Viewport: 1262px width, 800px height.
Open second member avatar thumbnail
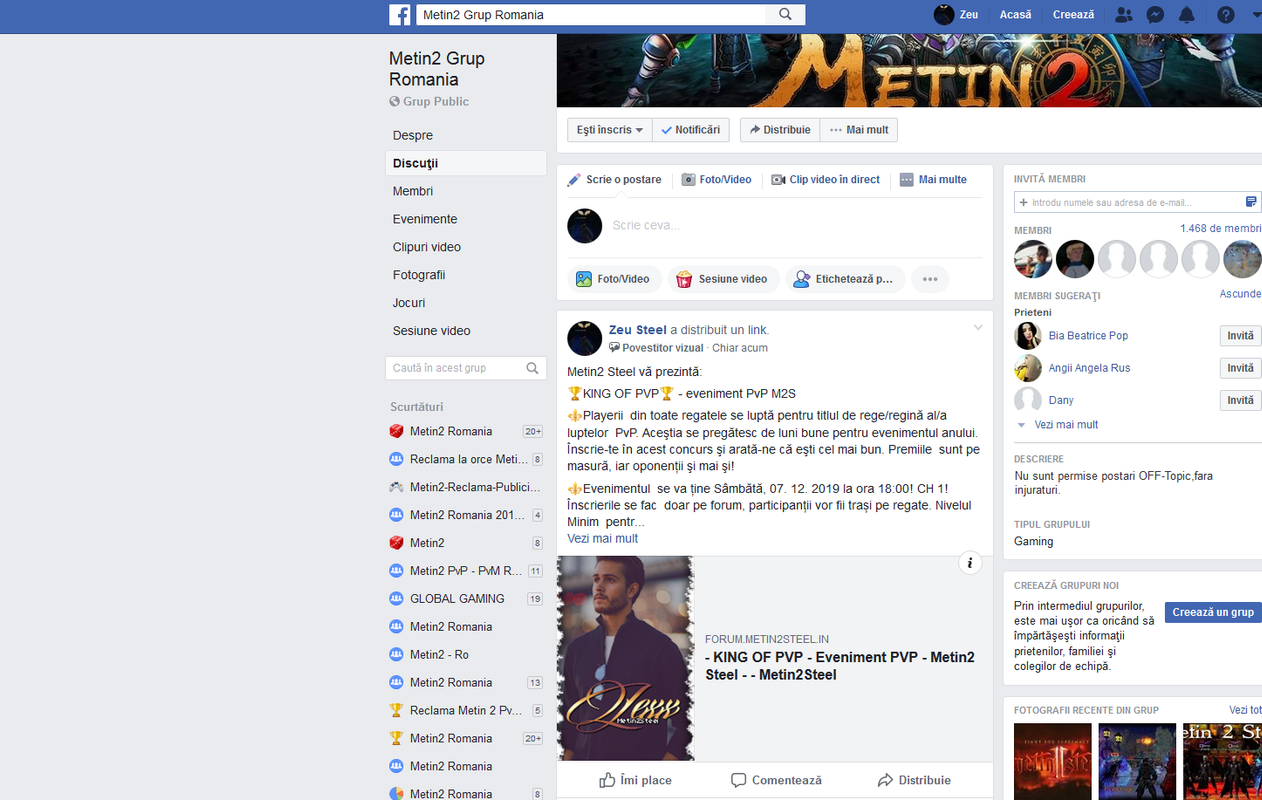(1075, 259)
